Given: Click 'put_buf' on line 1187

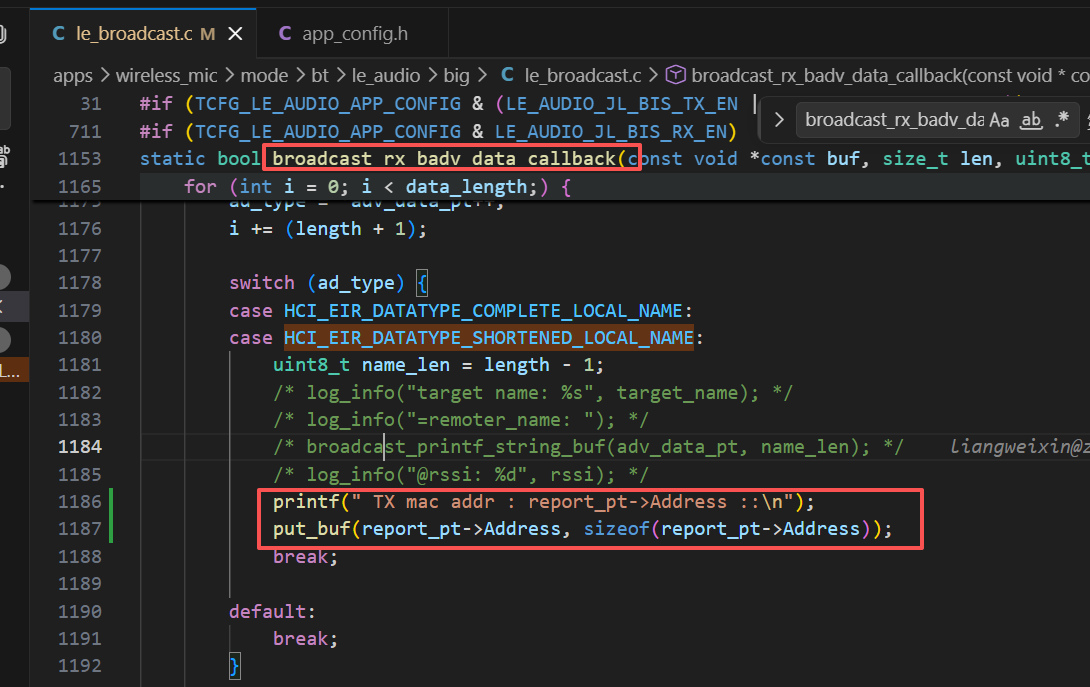Looking at the screenshot, I should (312, 529).
